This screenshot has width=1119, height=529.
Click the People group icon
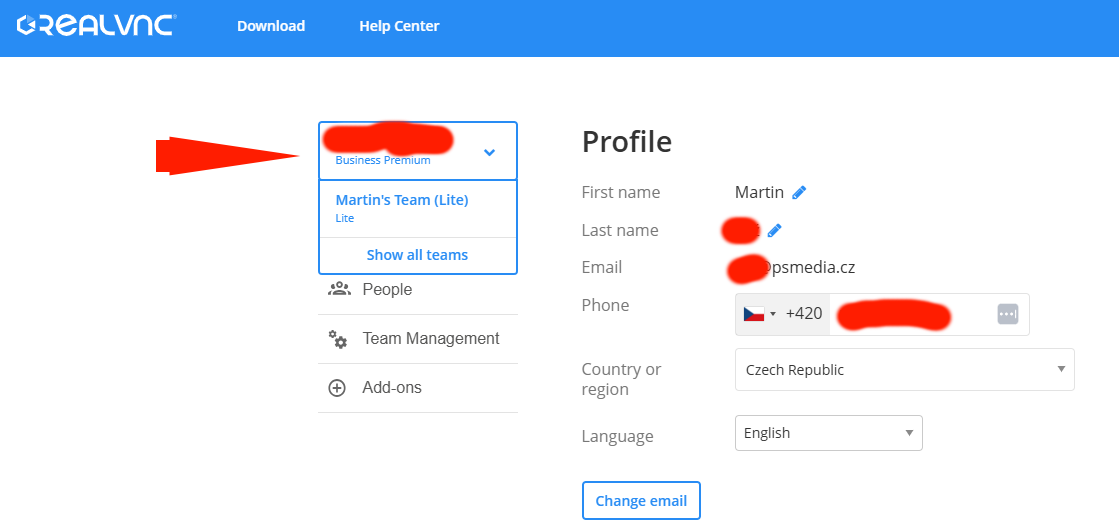tap(339, 289)
